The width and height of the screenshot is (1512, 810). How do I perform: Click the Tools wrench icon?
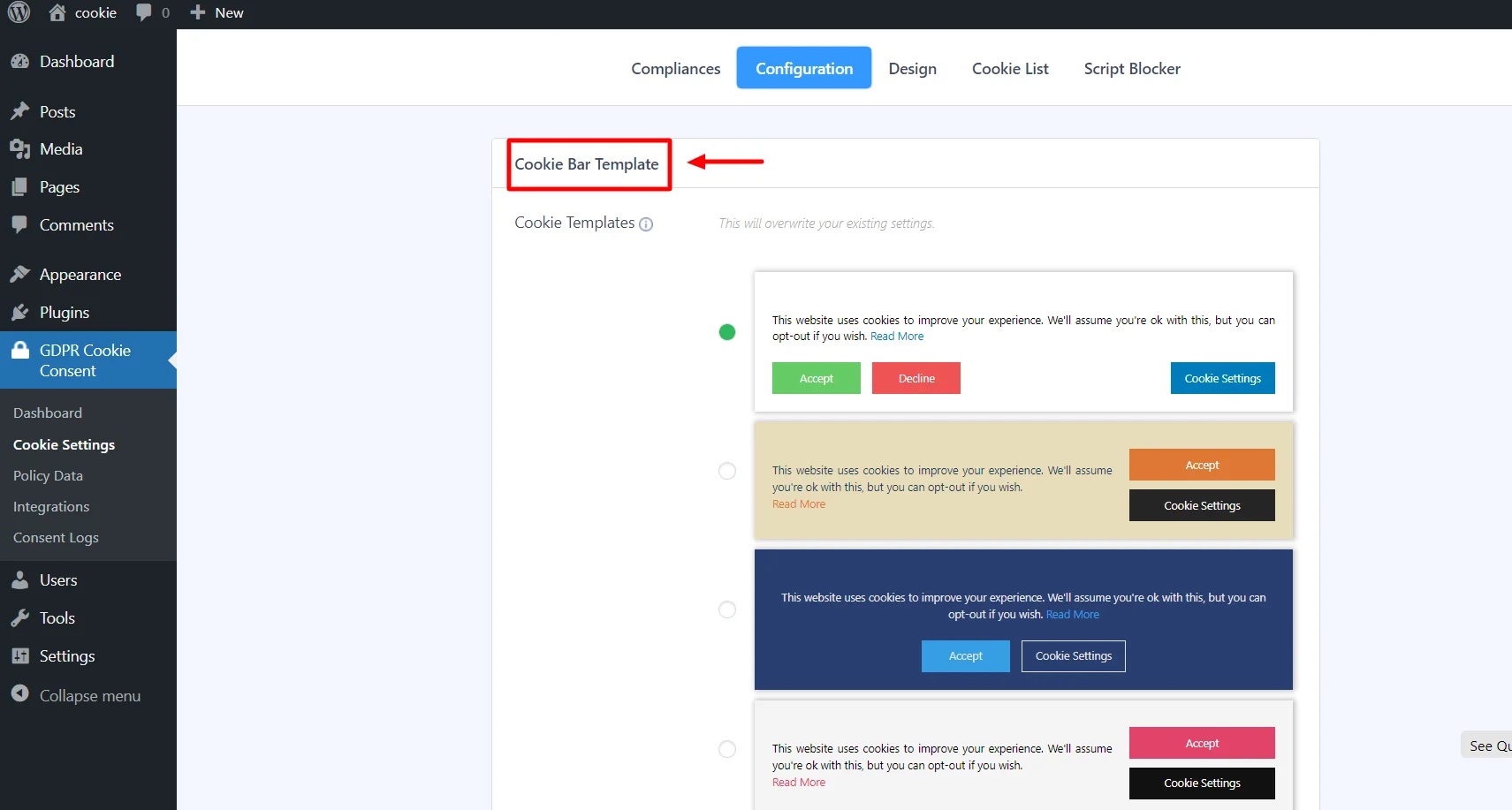coord(19,618)
